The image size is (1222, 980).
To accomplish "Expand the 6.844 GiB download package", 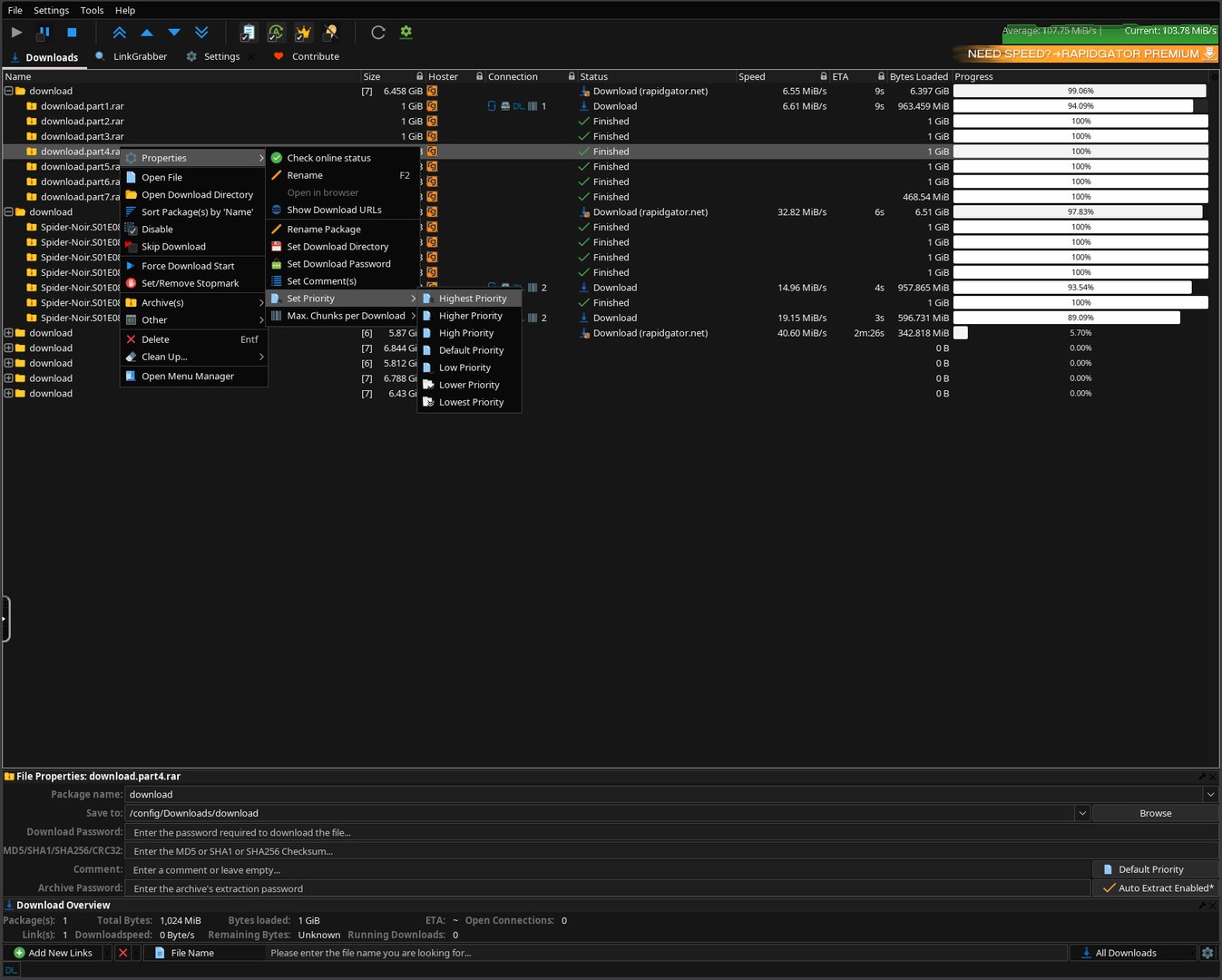I will pyautogui.click(x=9, y=348).
